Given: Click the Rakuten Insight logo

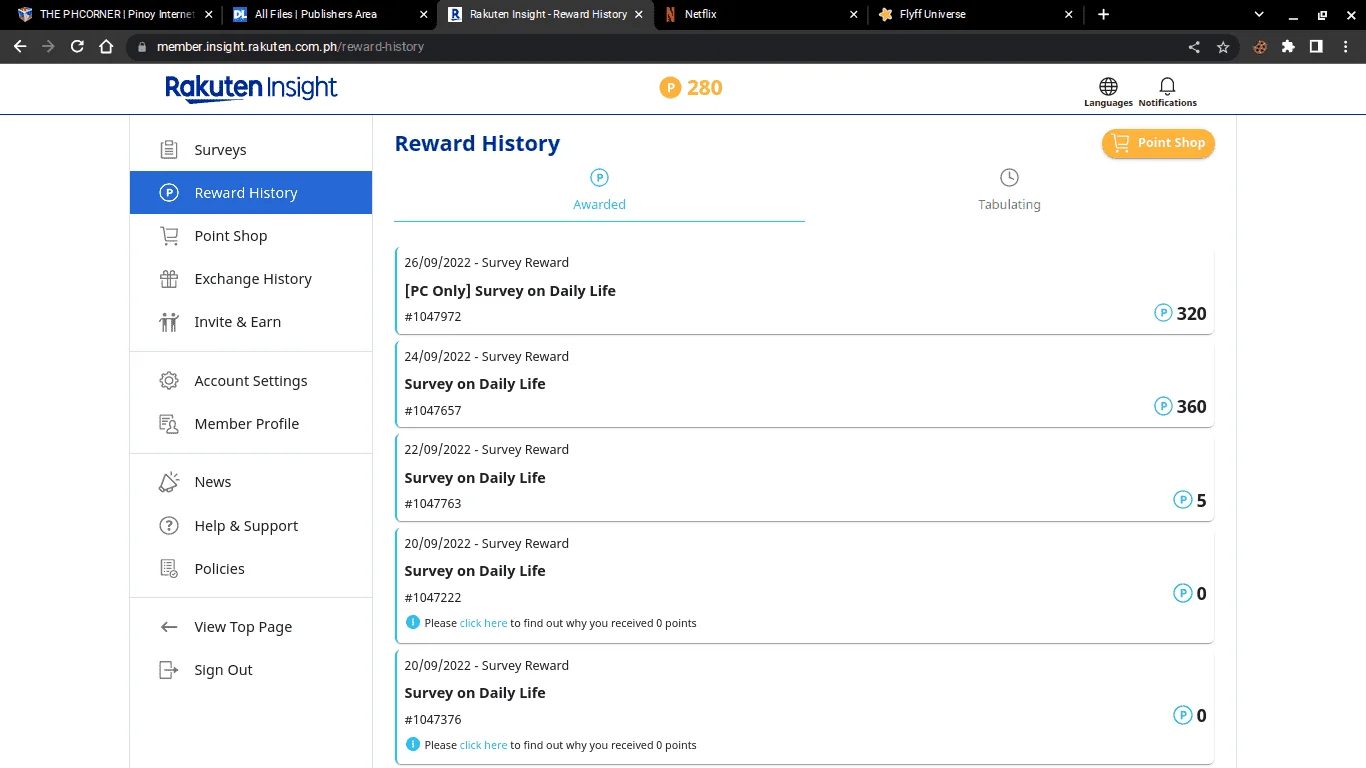Looking at the screenshot, I should (251, 88).
